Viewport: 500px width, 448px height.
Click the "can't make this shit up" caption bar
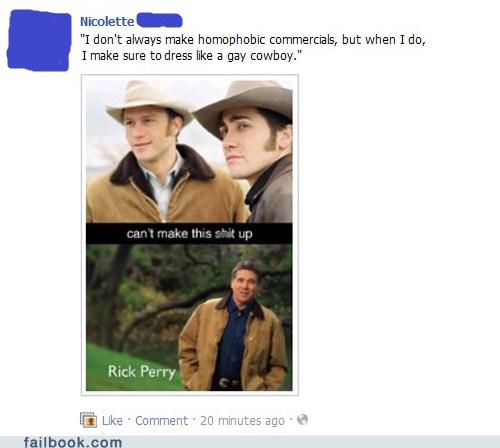(x=189, y=234)
